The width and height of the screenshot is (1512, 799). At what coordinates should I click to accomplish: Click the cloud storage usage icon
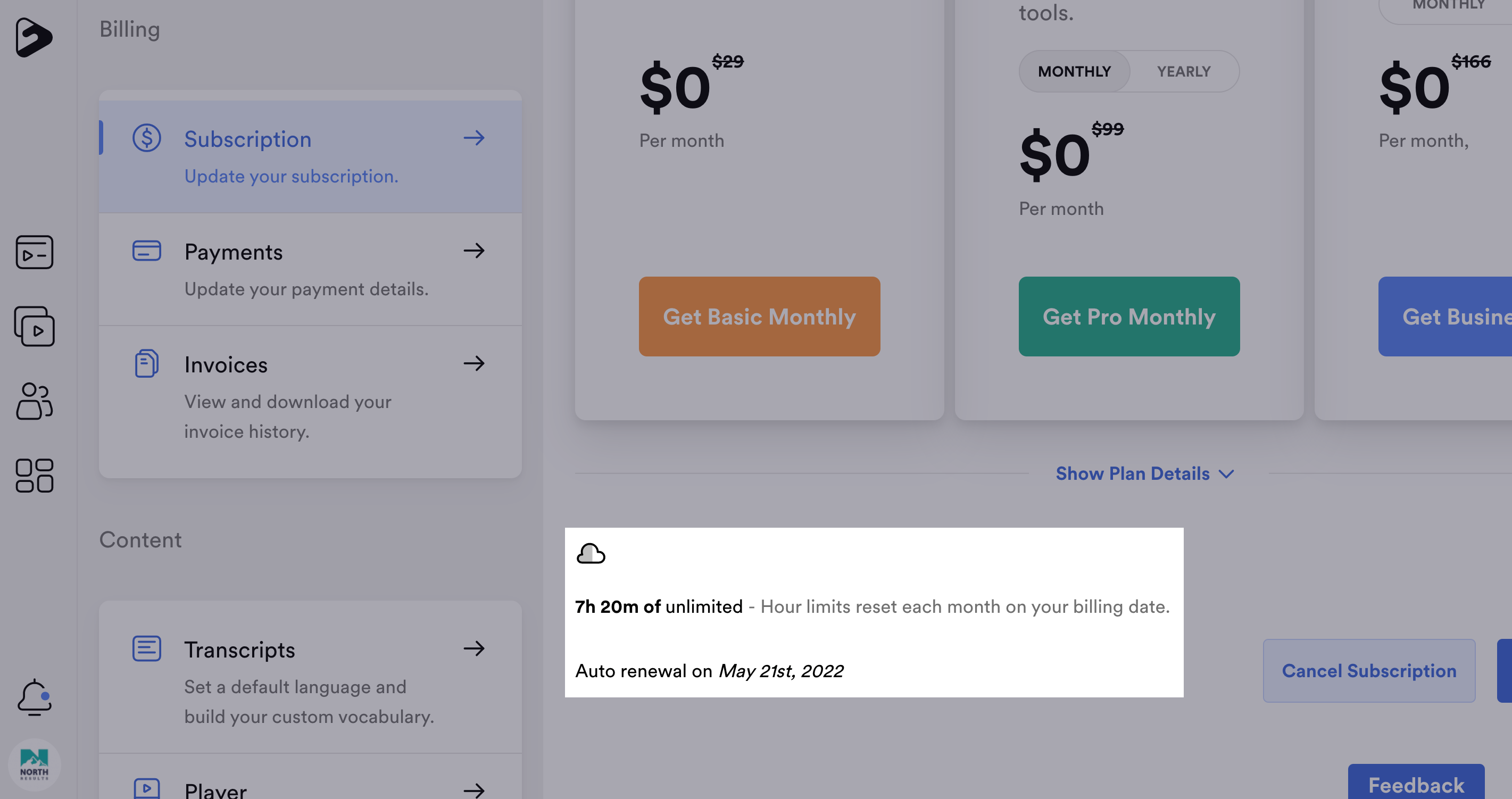pos(591,554)
